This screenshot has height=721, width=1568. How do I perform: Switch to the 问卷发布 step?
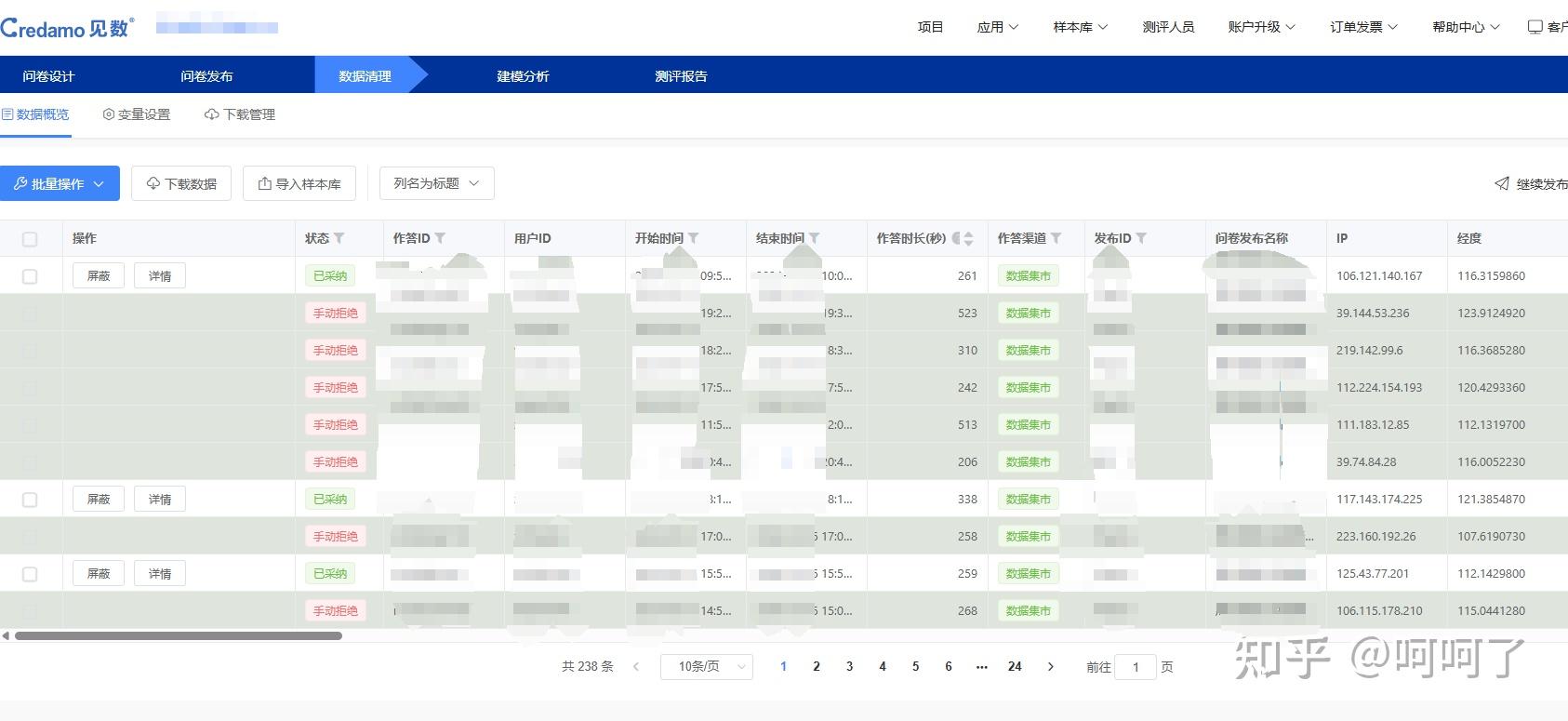click(206, 76)
